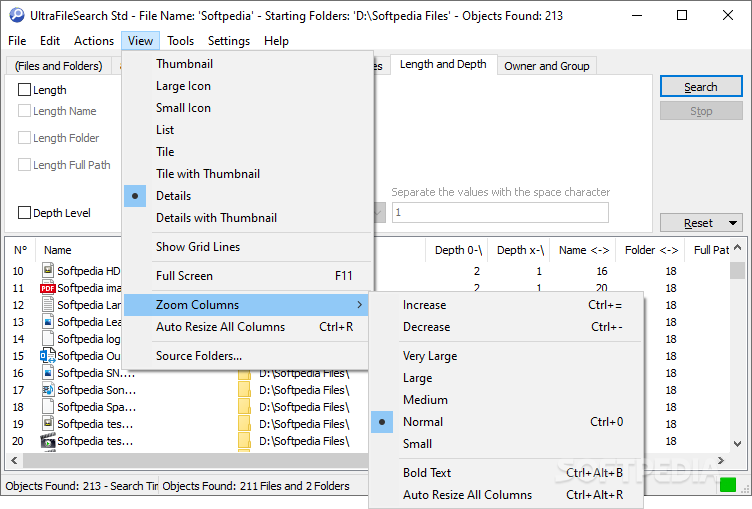Select the Length and Depth tab
Viewport: 752px width, 509px height.
coord(443,64)
